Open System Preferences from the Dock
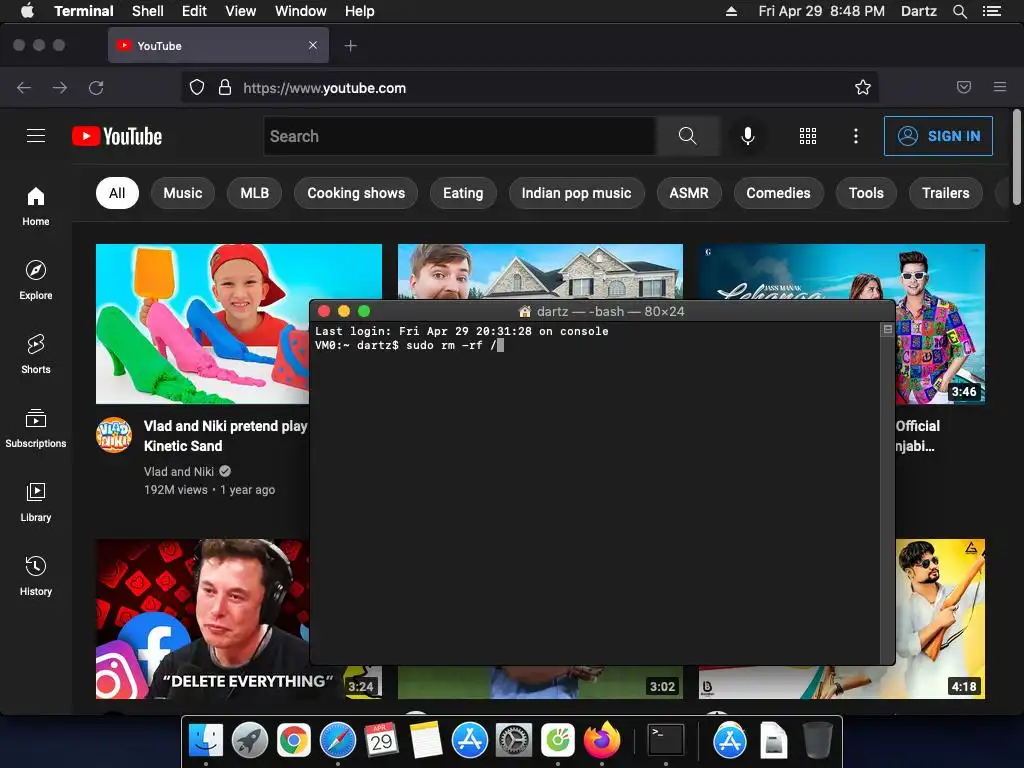1024x768 pixels. (513, 740)
